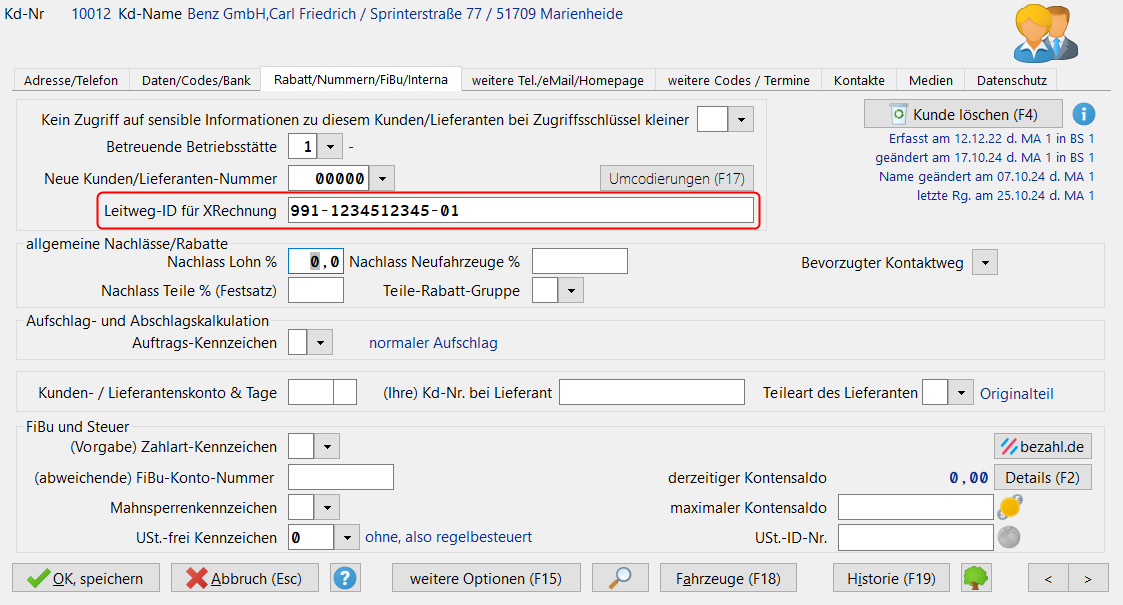Open the bezahl.de payment button
The image size is (1123, 605).
1043,445
